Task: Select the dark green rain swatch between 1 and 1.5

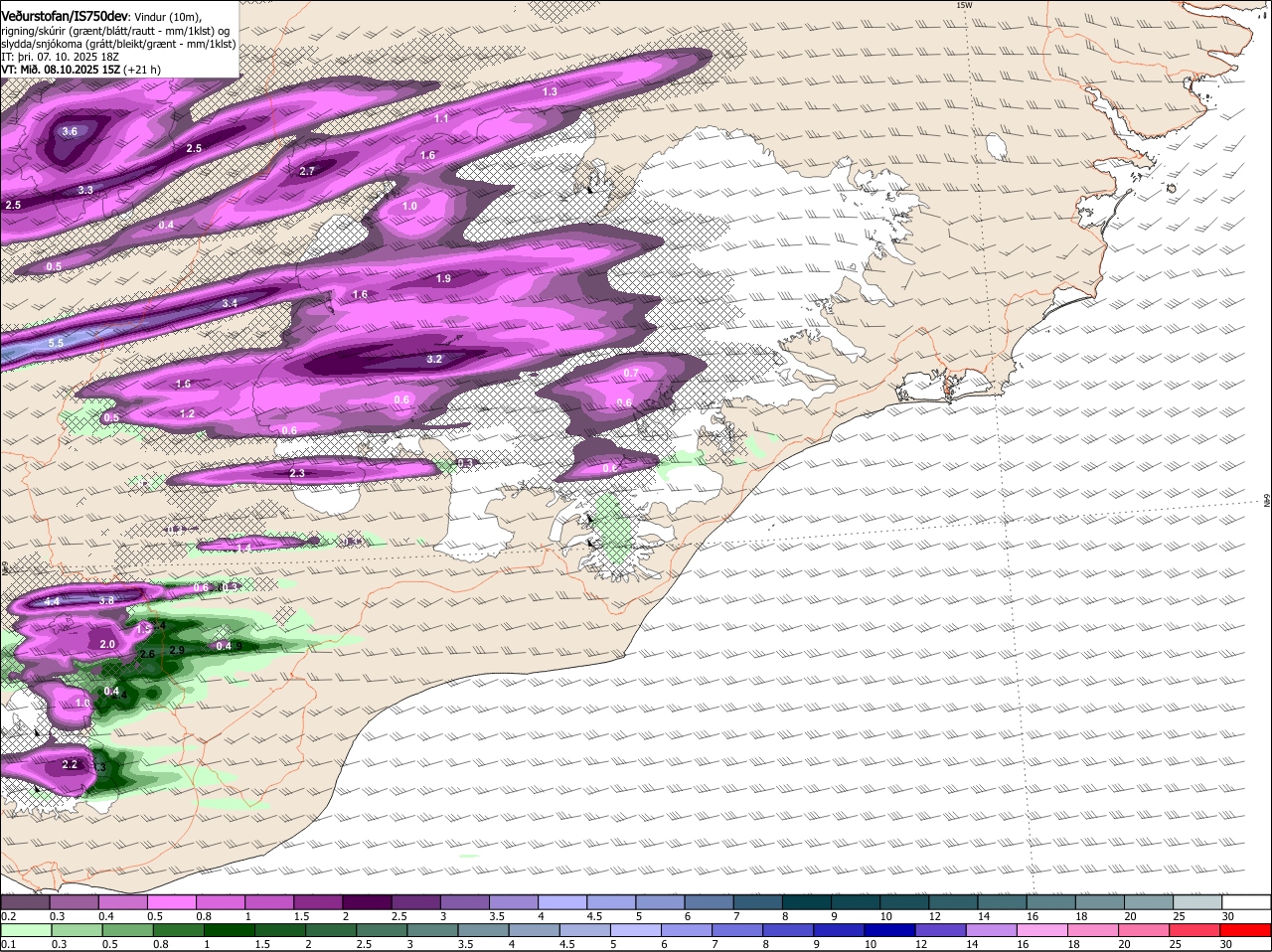Action: [231, 930]
